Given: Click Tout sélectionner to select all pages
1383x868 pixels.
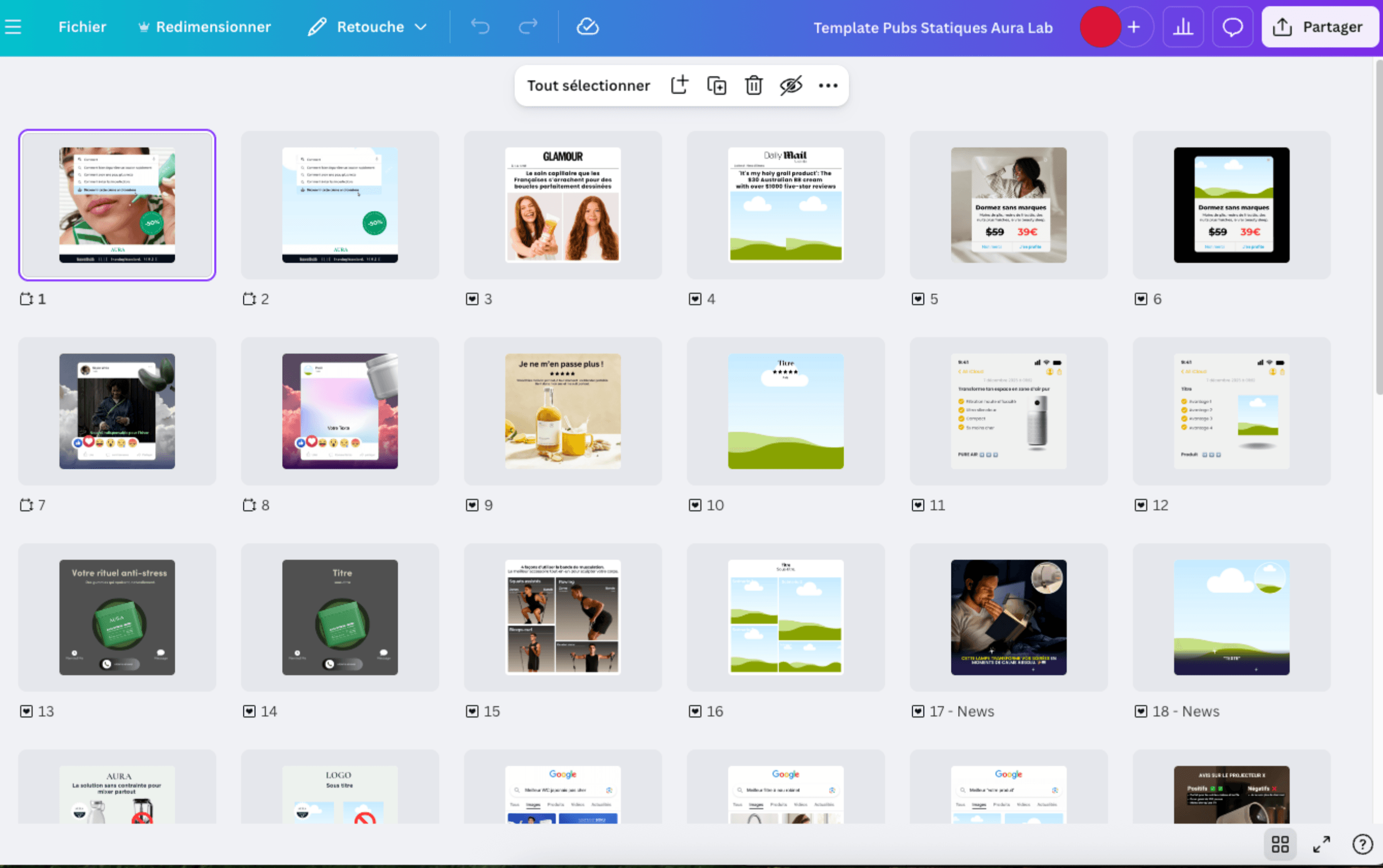Looking at the screenshot, I should 588,85.
